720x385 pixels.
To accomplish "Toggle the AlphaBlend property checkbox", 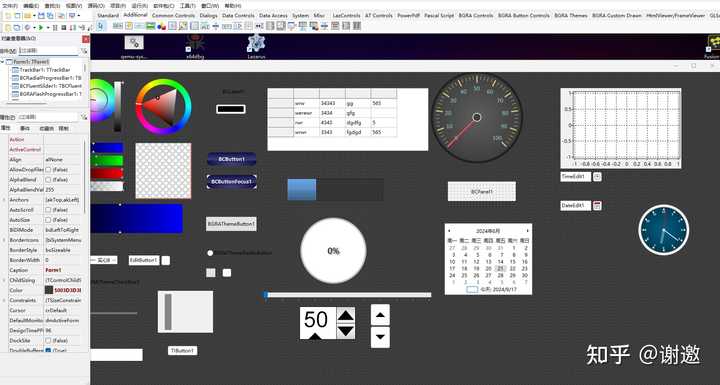I will (48, 180).
